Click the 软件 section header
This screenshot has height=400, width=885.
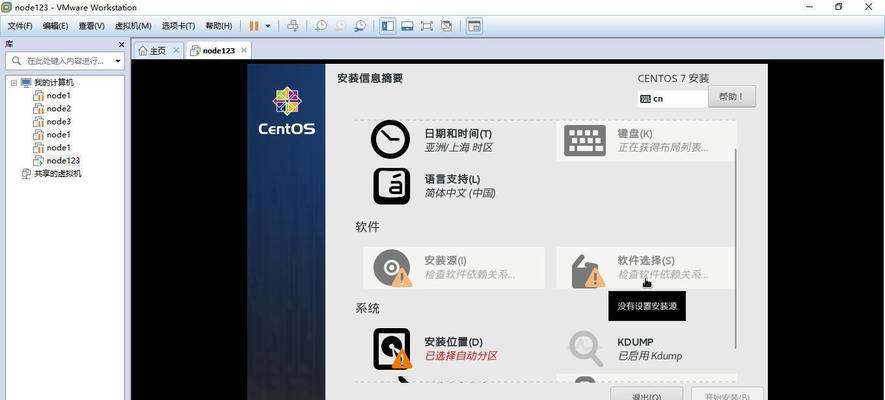point(367,227)
